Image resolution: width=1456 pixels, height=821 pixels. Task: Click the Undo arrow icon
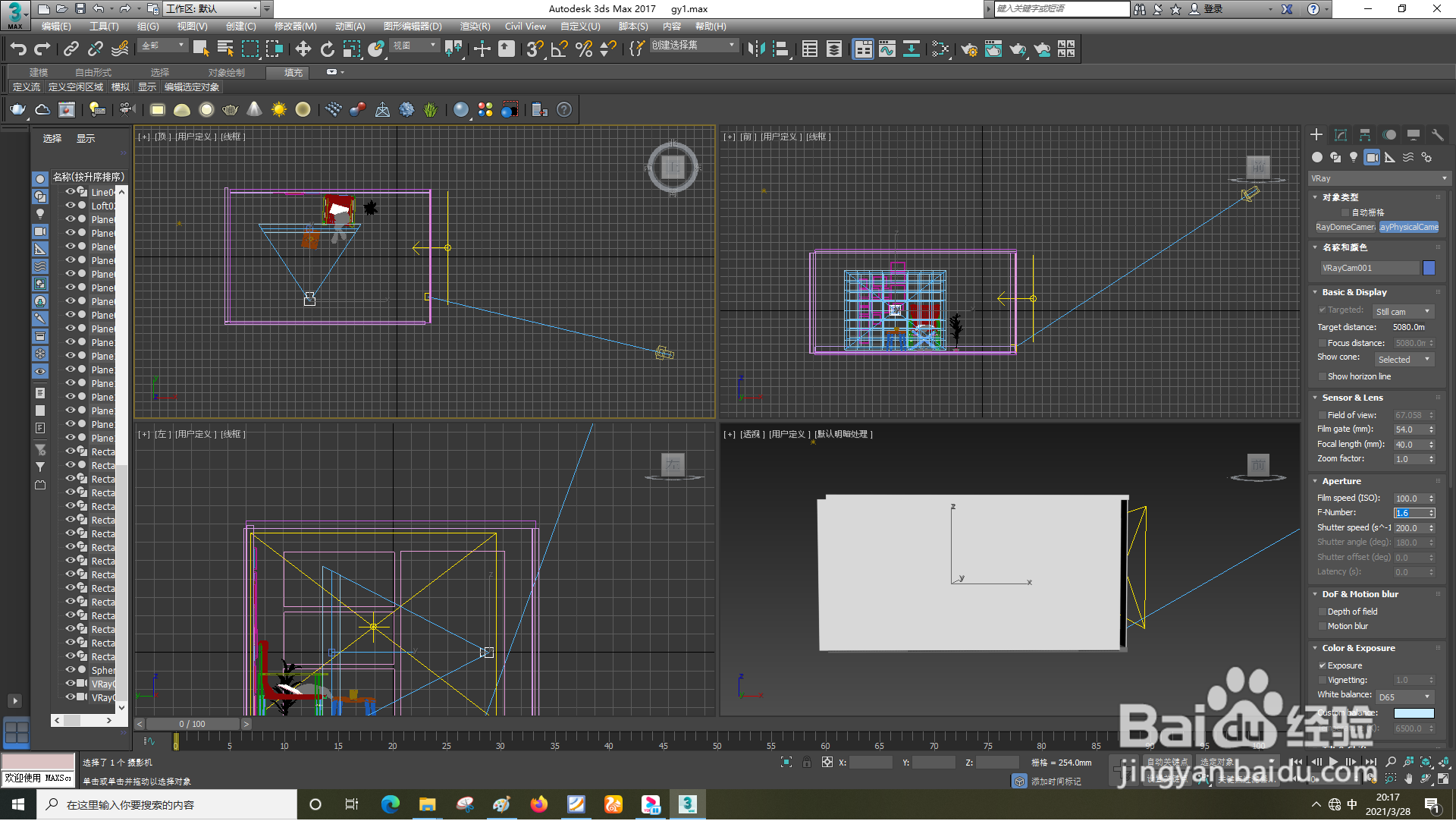pos(18,49)
